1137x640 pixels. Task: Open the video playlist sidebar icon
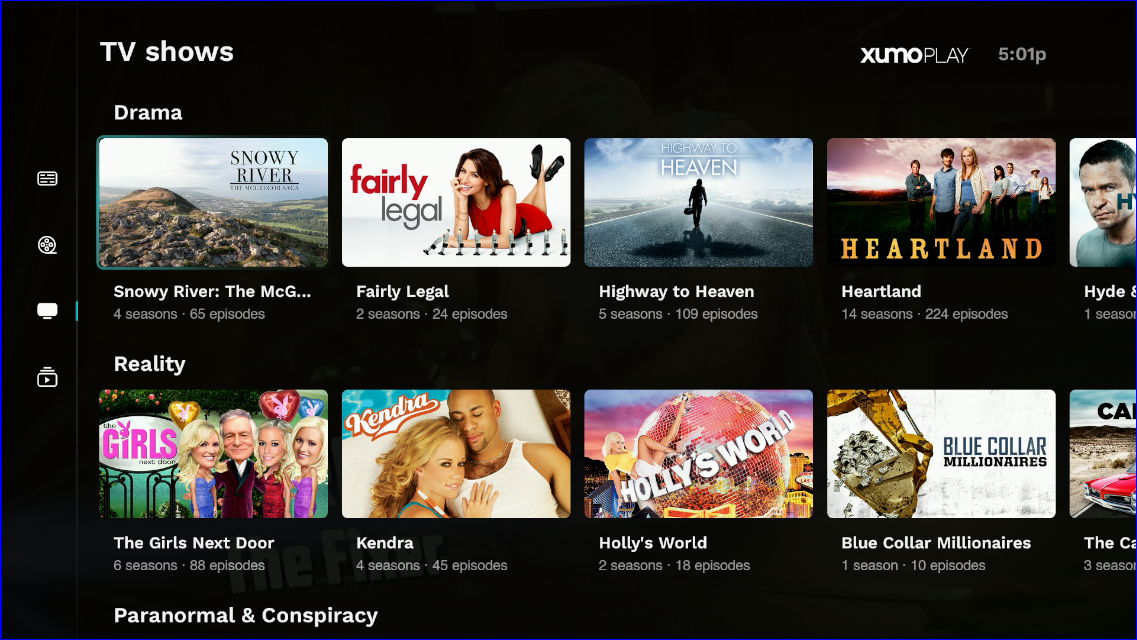47,377
